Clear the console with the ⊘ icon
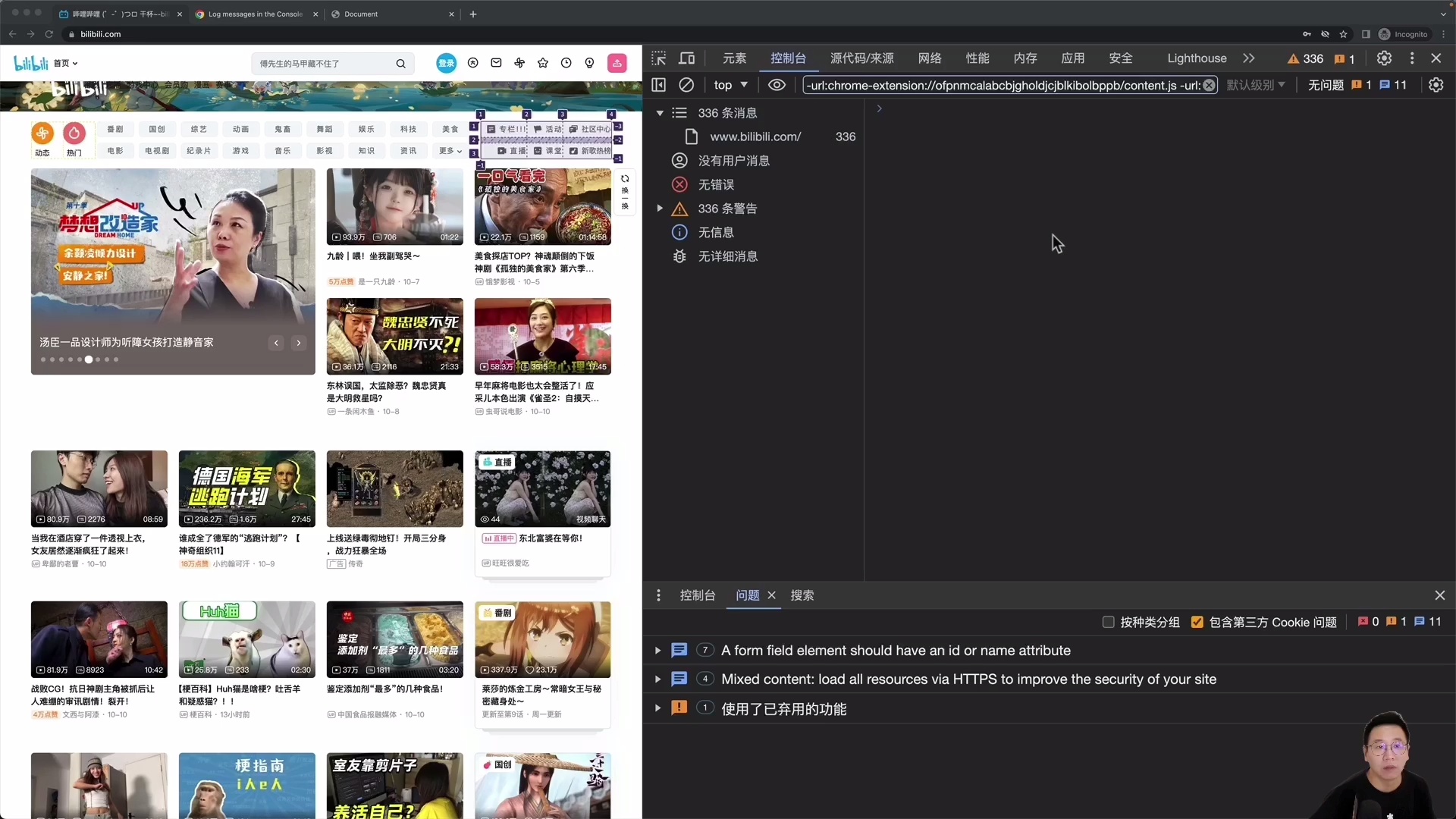Screen dimensions: 1456x819 pos(687,85)
